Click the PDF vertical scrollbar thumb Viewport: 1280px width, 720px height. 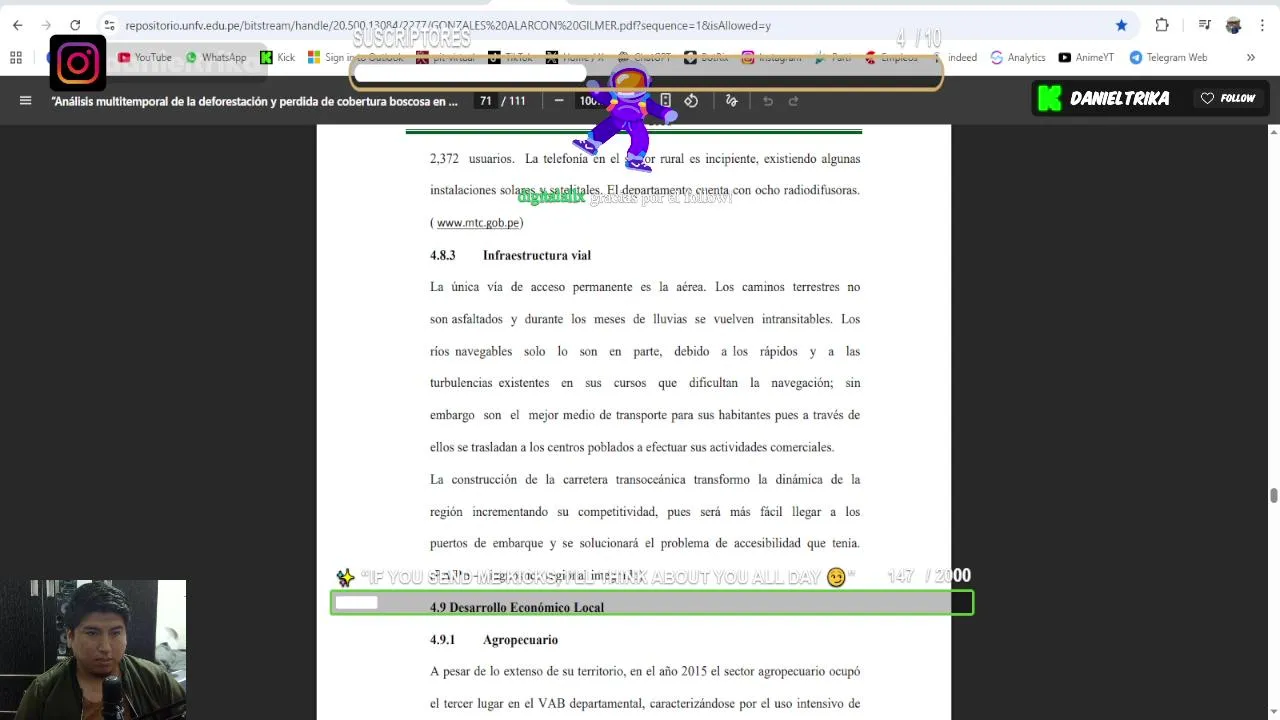click(x=1273, y=496)
